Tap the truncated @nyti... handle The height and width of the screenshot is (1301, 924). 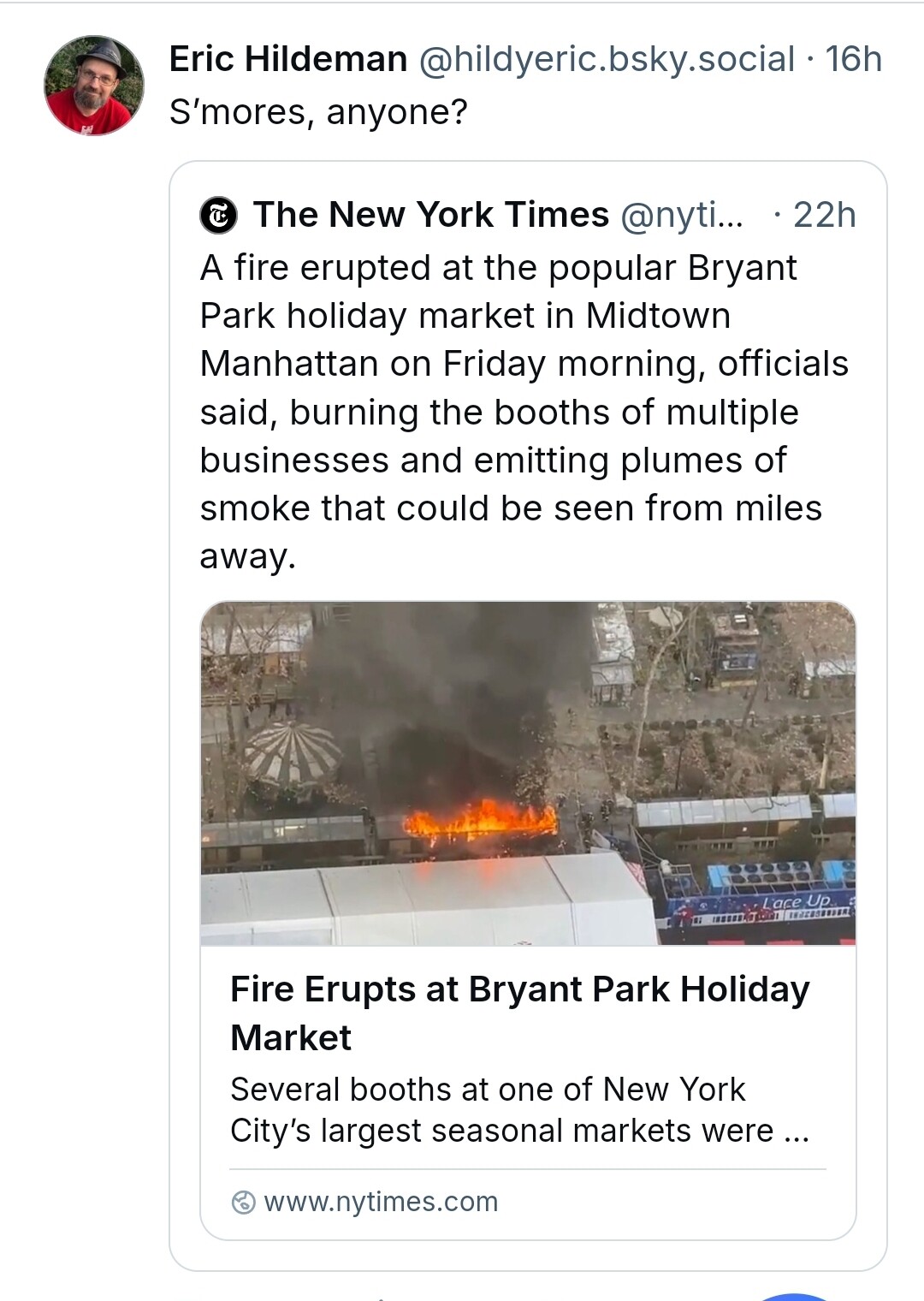click(x=682, y=215)
